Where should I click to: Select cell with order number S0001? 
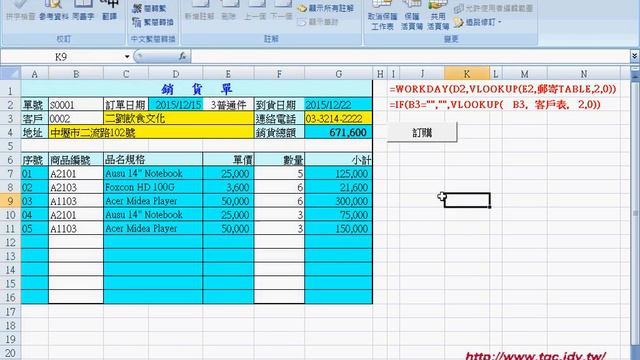pos(76,105)
